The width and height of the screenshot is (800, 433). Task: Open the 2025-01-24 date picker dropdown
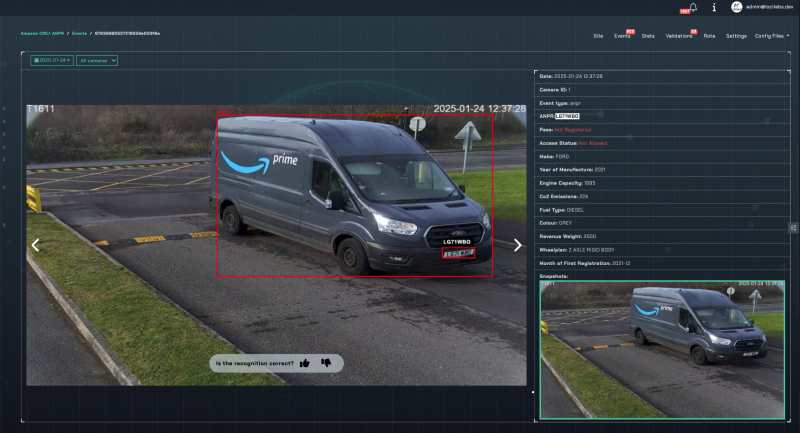coord(52,60)
